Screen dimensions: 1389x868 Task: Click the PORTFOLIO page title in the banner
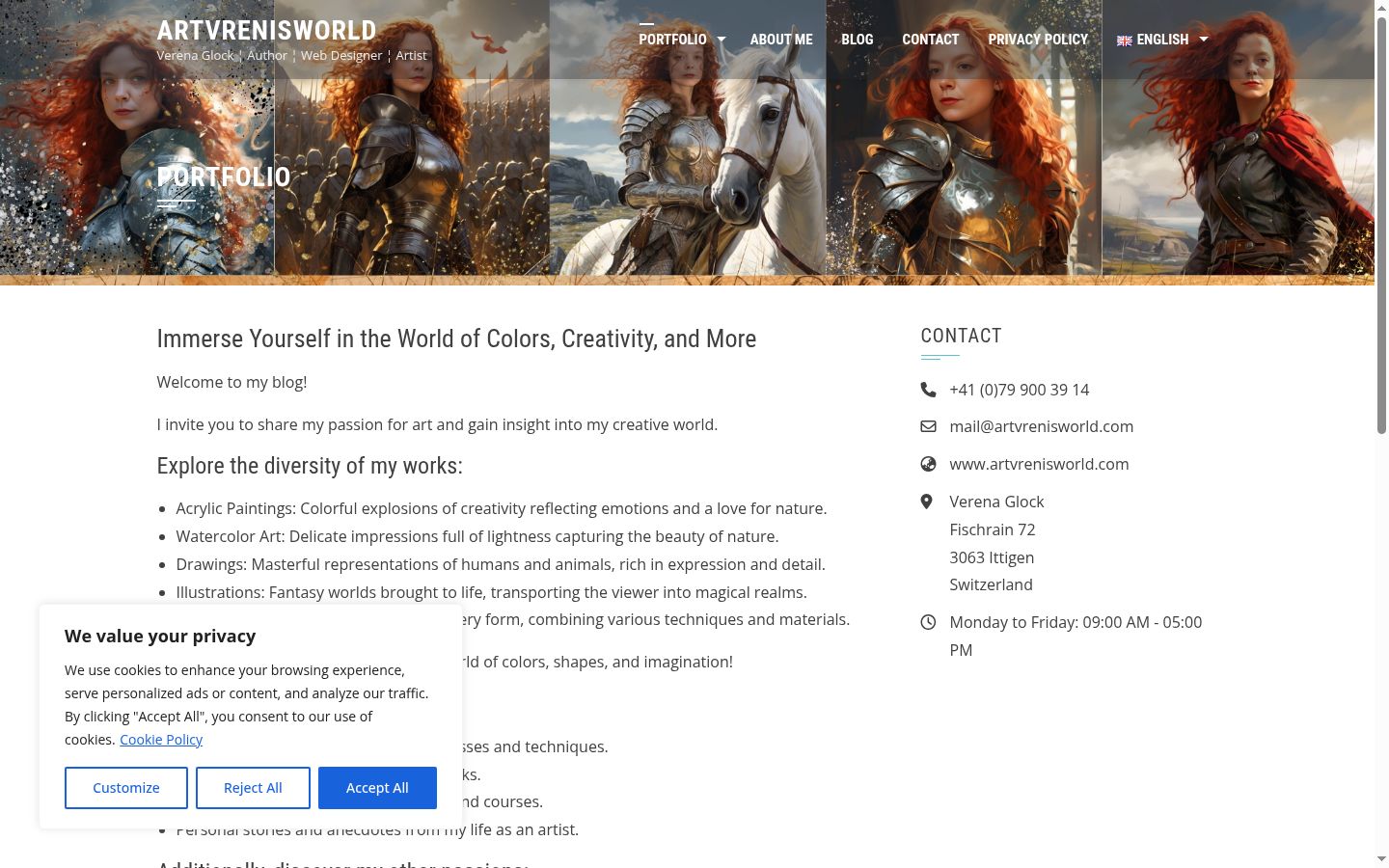coord(224,177)
